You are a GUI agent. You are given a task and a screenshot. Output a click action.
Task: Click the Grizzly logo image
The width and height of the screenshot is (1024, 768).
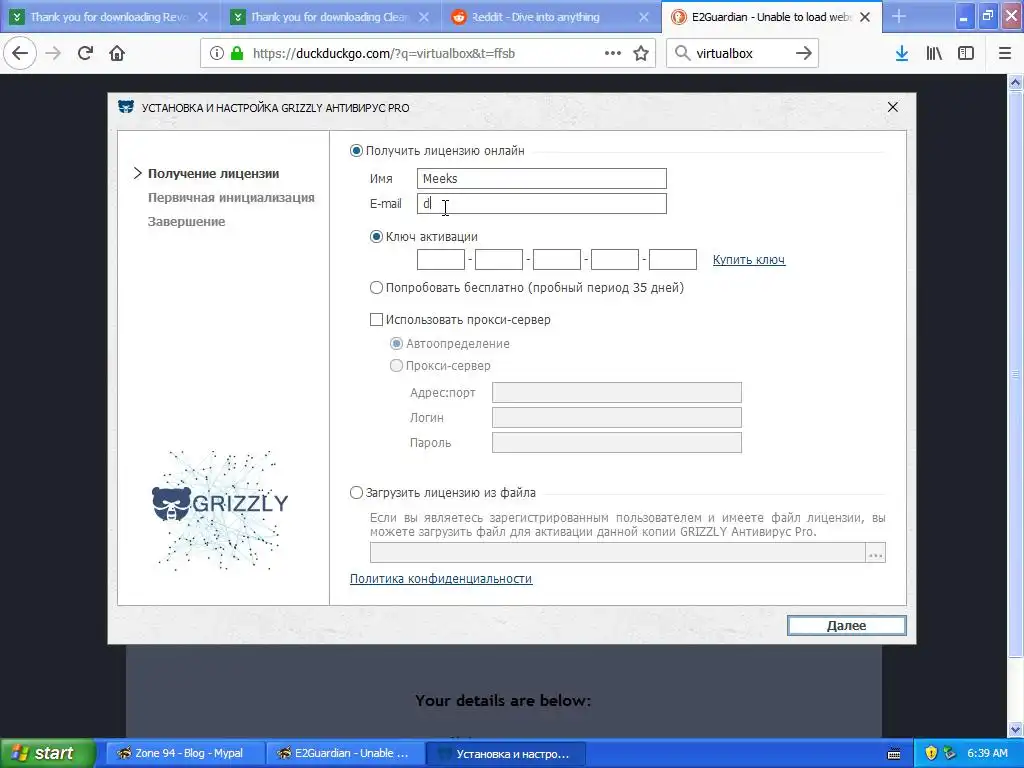[219, 509]
